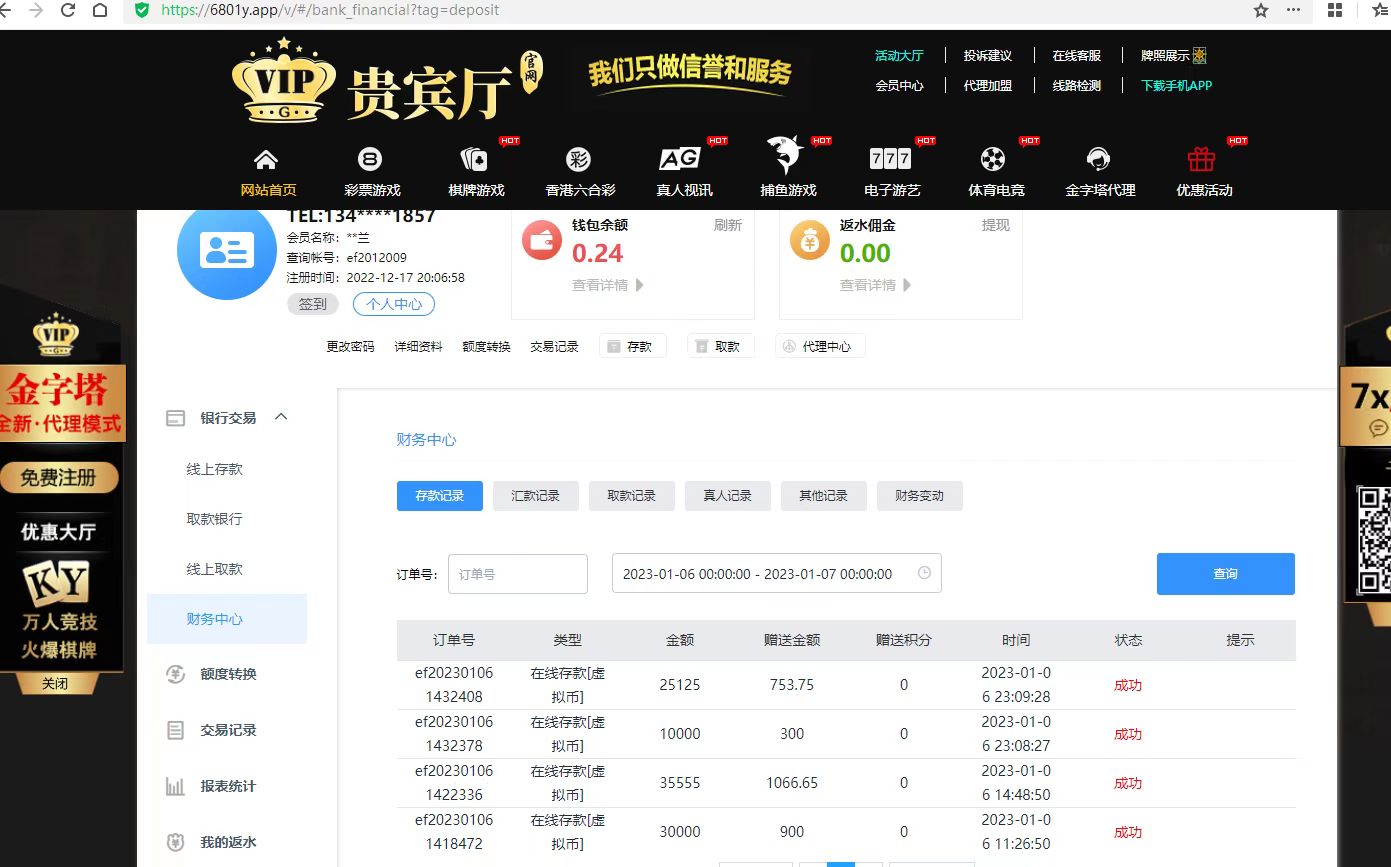Collapse the 银行交易 sidebar section

(281, 417)
